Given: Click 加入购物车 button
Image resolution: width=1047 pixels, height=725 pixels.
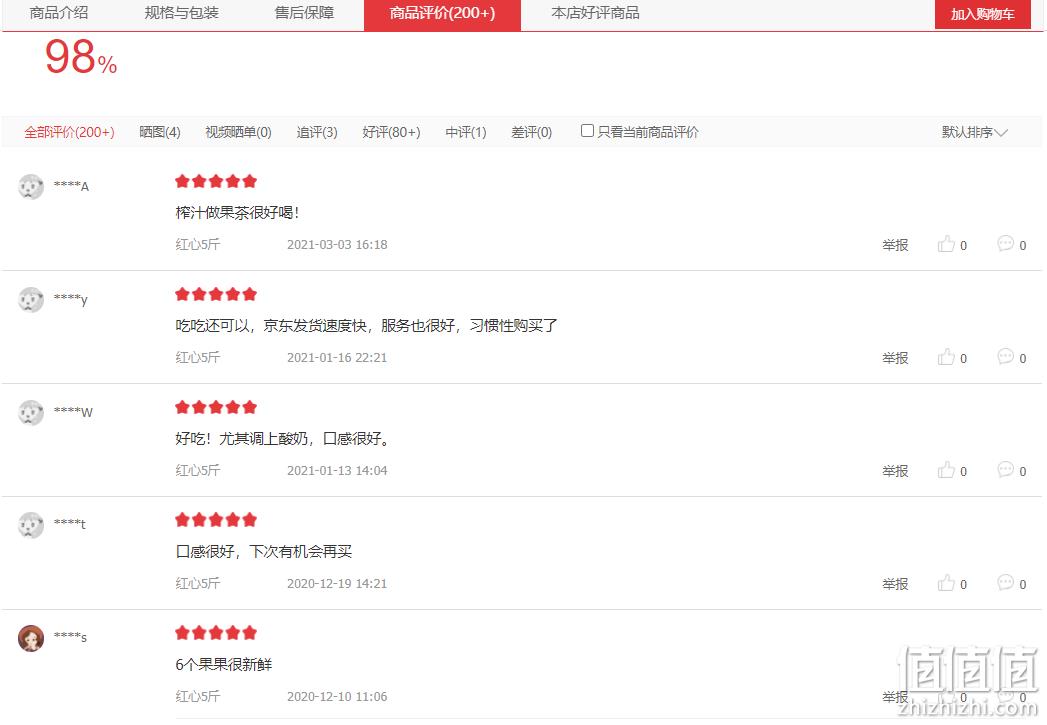Looking at the screenshot, I should (982, 14).
